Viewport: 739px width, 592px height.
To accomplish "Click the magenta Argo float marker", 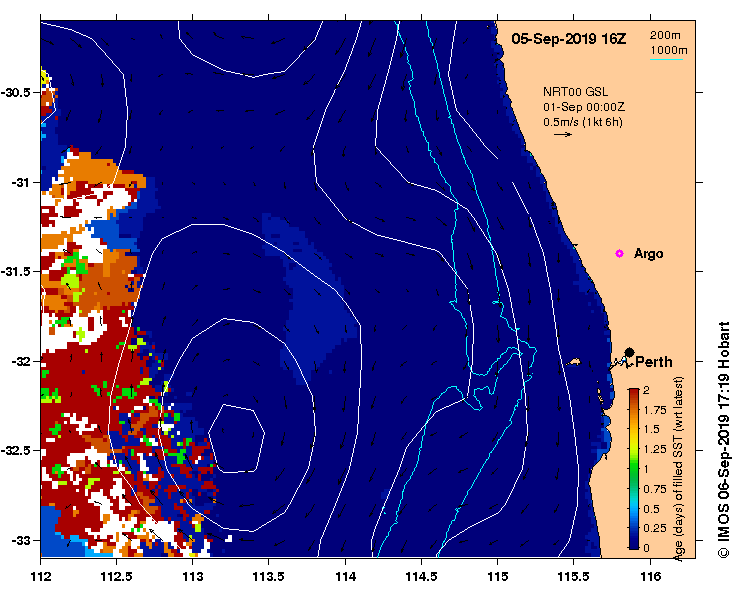I will [x=619, y=254].
